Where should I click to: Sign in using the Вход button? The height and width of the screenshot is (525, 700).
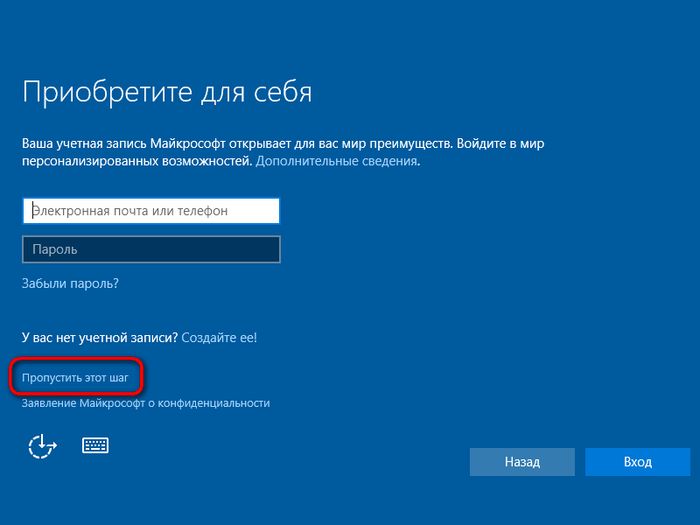637,462
